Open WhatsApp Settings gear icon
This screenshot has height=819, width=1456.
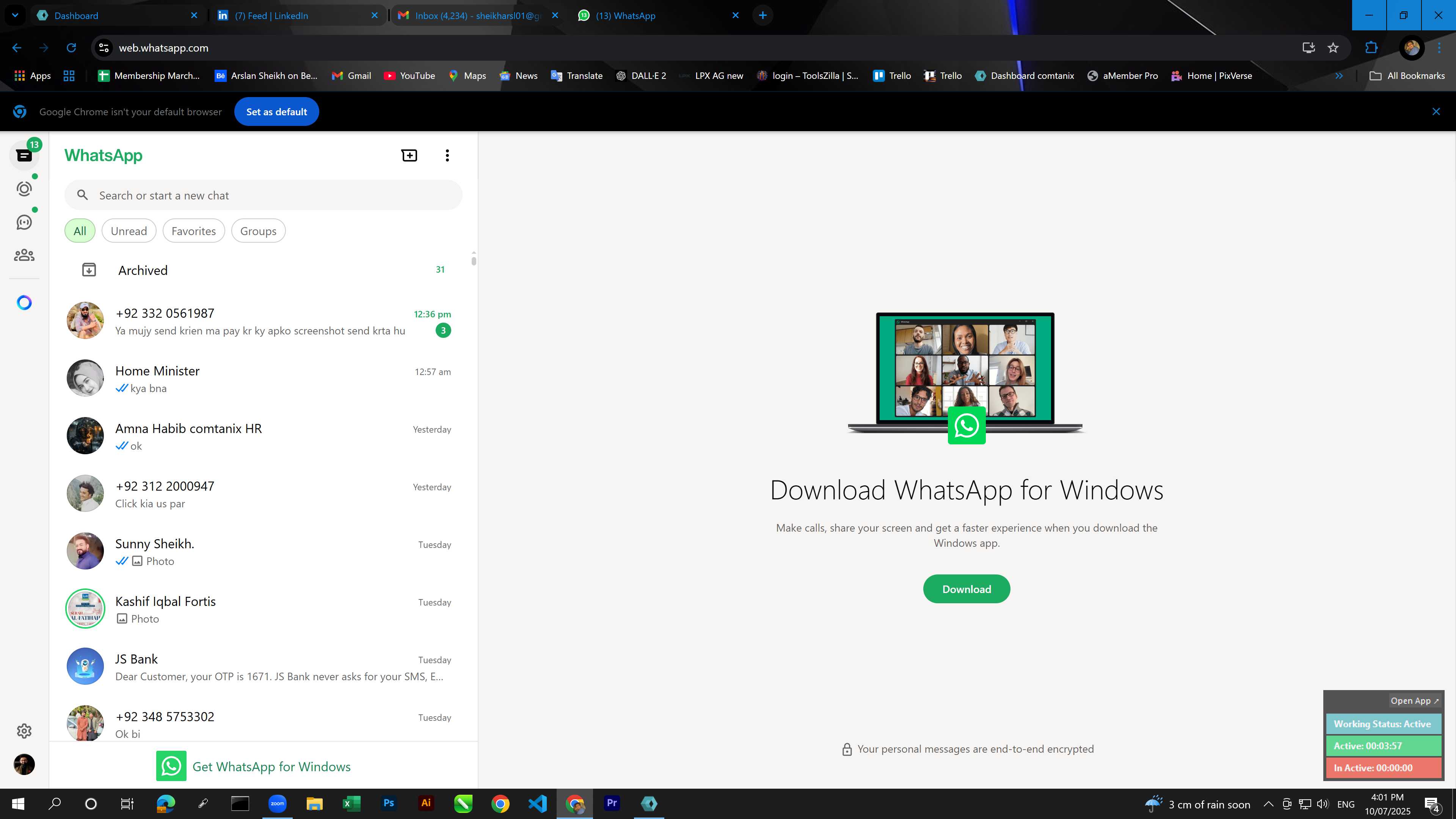pos(24,731)
